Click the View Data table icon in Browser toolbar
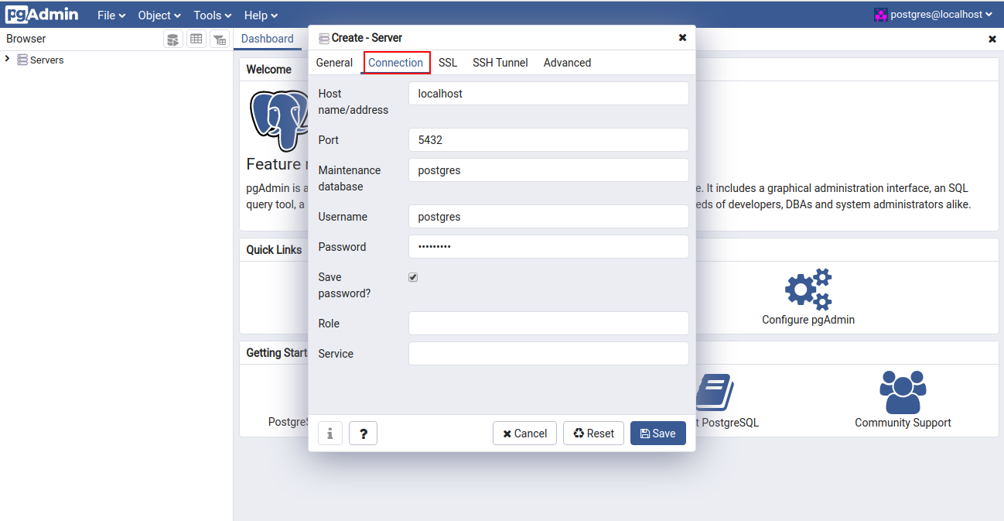The width and height of the screenshot is (1004, 521). [x=197, y=40]
